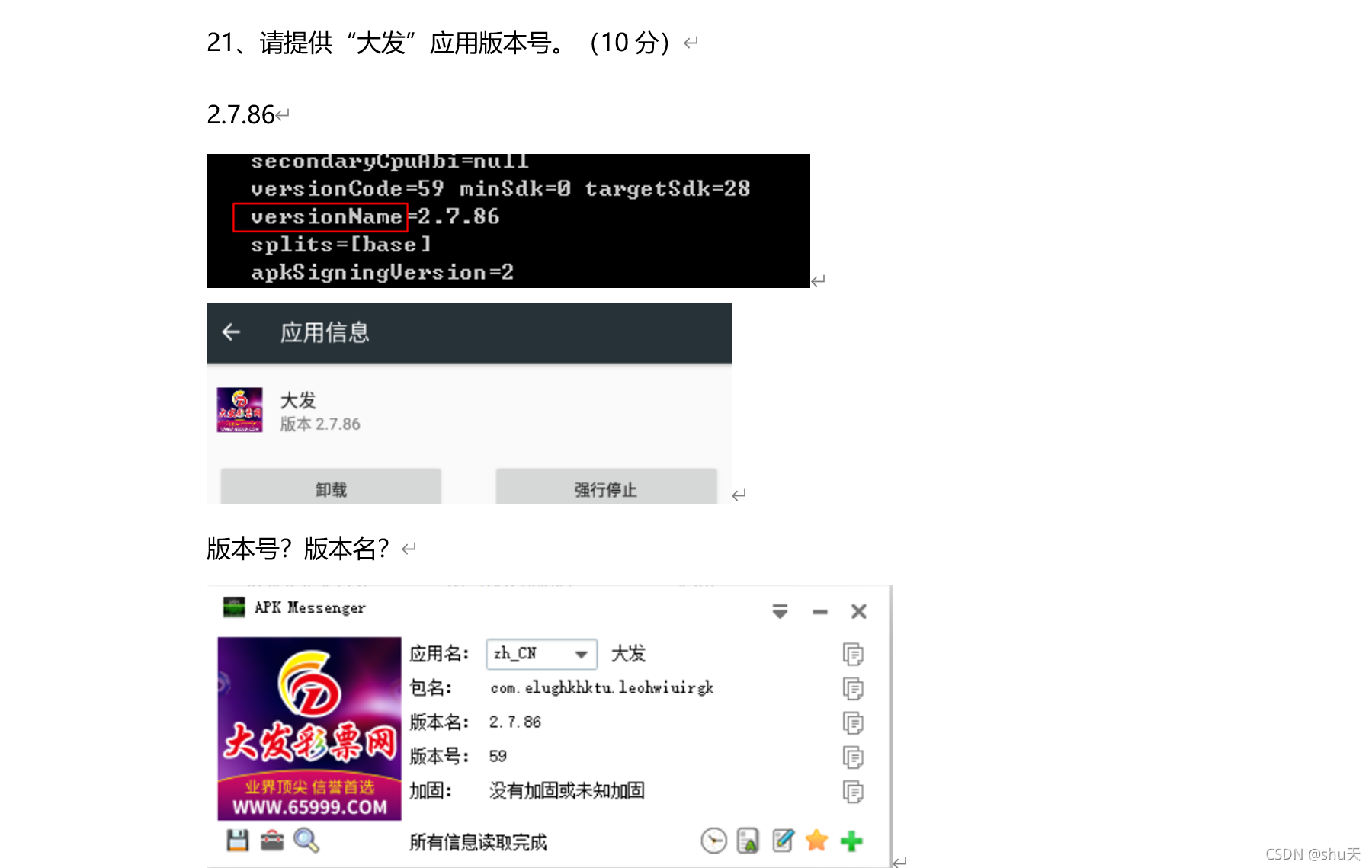The image size is (1372, 868).
Task: Open the zh_CN language dropdown
Action: tap(541, 654)
